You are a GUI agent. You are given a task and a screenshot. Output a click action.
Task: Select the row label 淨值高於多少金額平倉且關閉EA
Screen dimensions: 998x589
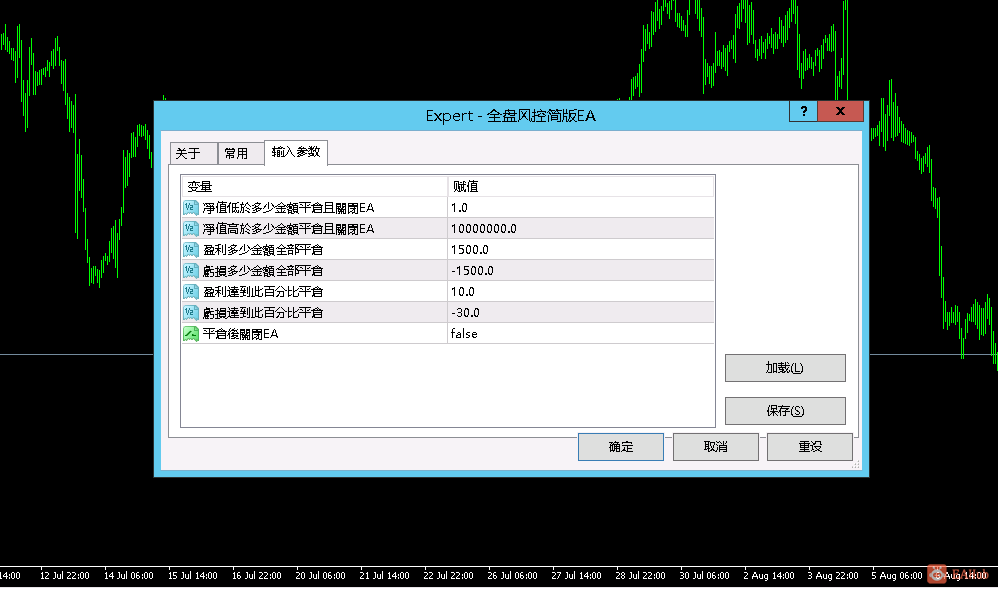[288, 229]
